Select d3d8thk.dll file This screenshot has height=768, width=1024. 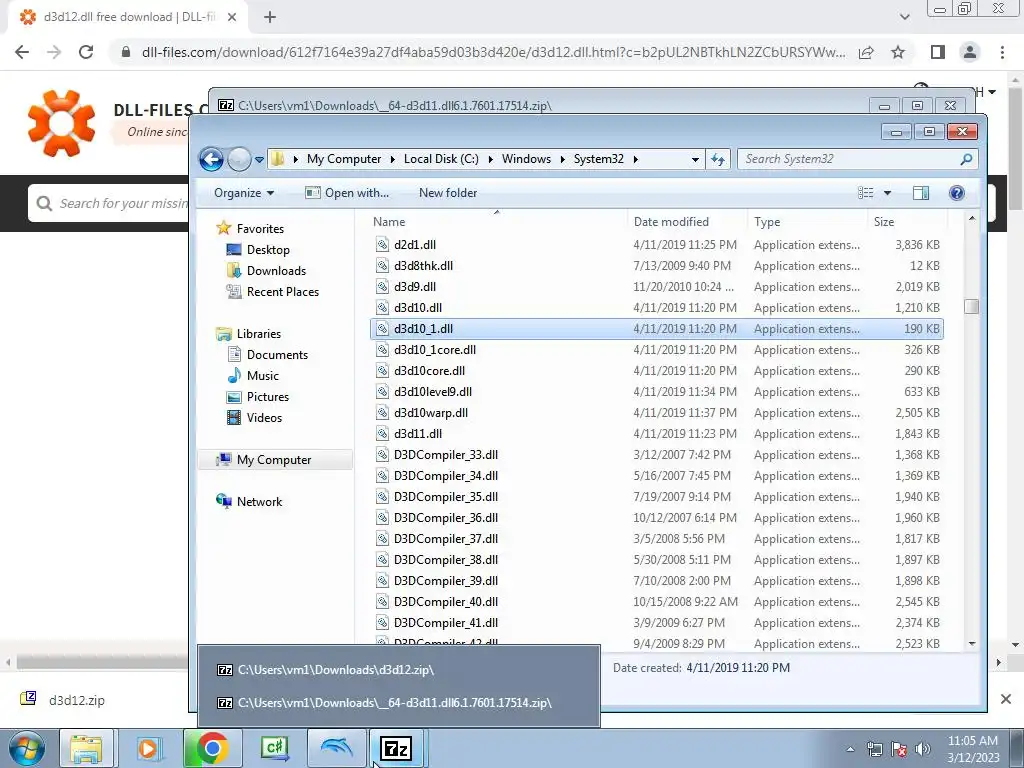656,266
